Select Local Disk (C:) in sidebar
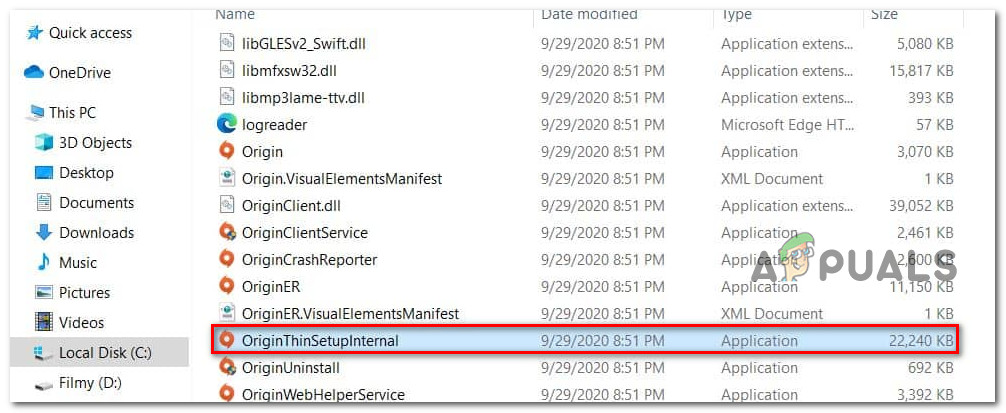 click(103, 353)
